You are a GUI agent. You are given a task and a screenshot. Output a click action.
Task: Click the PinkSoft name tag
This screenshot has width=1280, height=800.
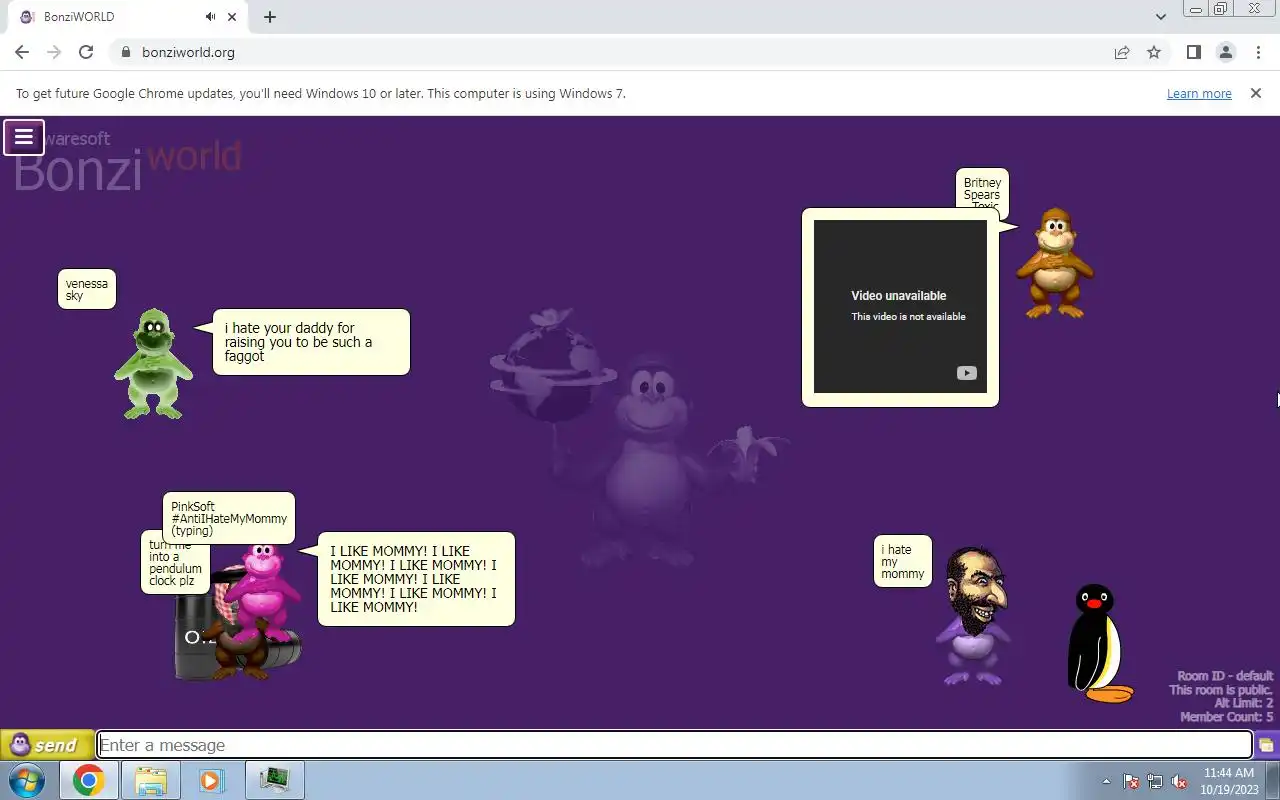pos(229,518)
